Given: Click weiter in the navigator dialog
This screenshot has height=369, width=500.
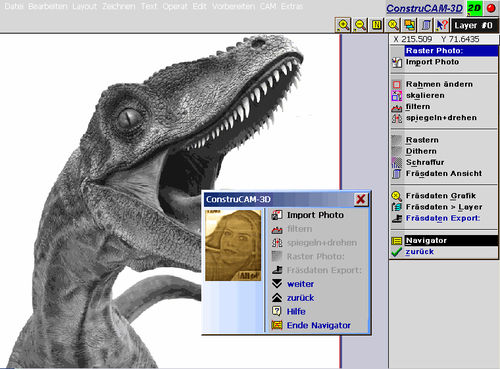Looking at the screenshot, I should pyautogui.click(x=300, y=284).
